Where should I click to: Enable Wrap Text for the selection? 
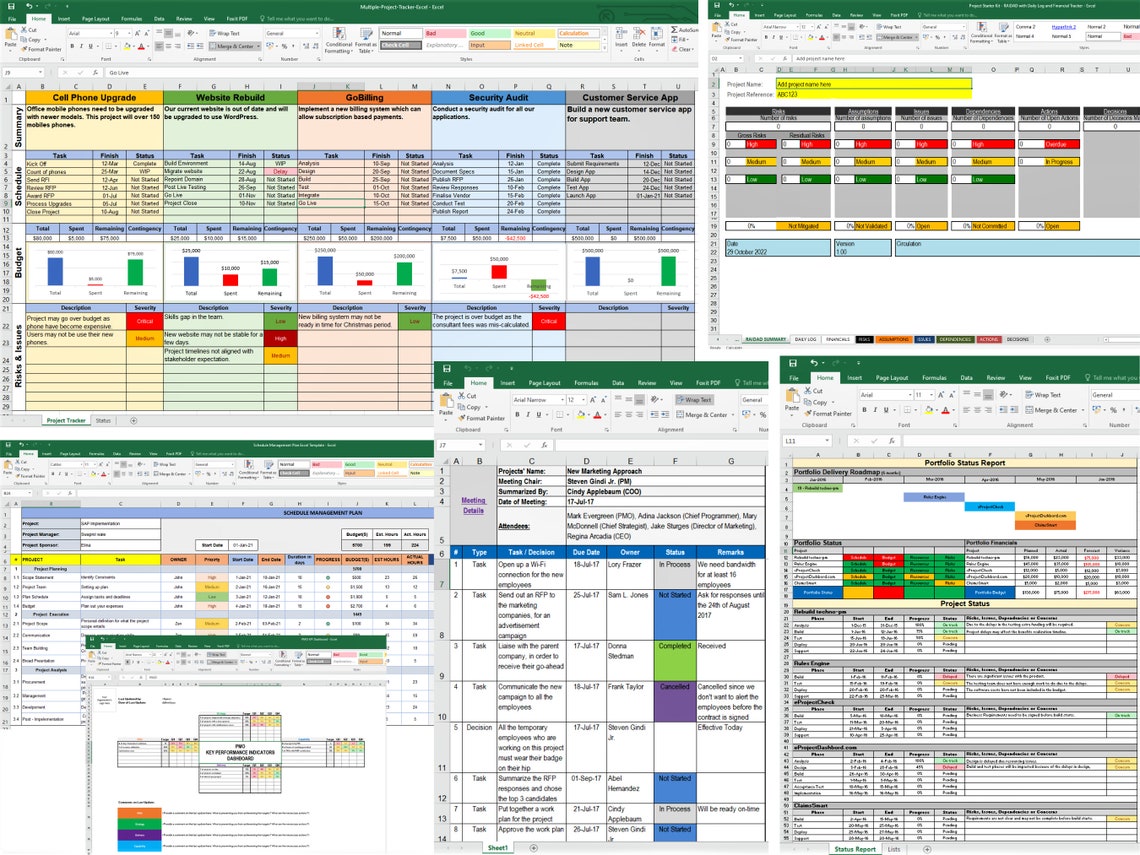[x=222, y=32]
